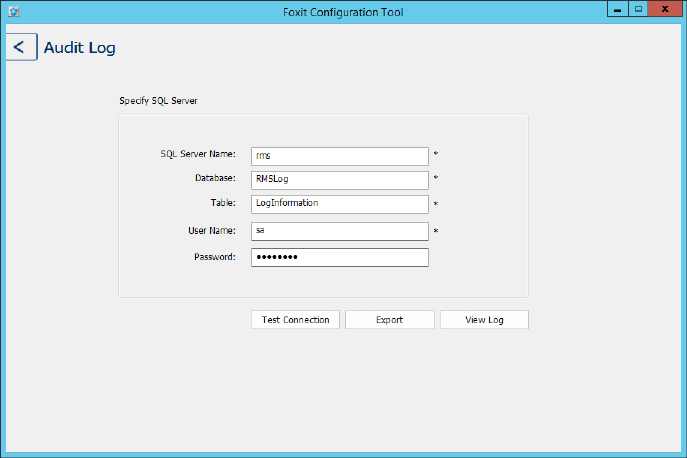Image resolution: width=687 pixels, height=458 pixels.
Task: Focus the SQL Server Name field
Action: [x=340, y=156]
